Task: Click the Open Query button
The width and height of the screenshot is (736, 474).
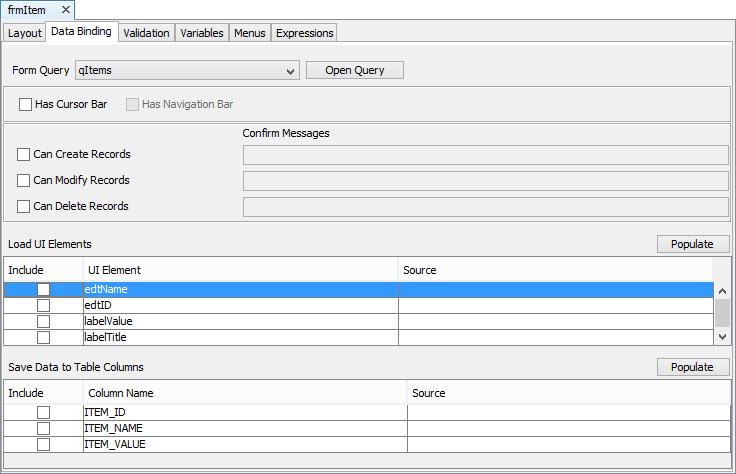Action: 354,70
